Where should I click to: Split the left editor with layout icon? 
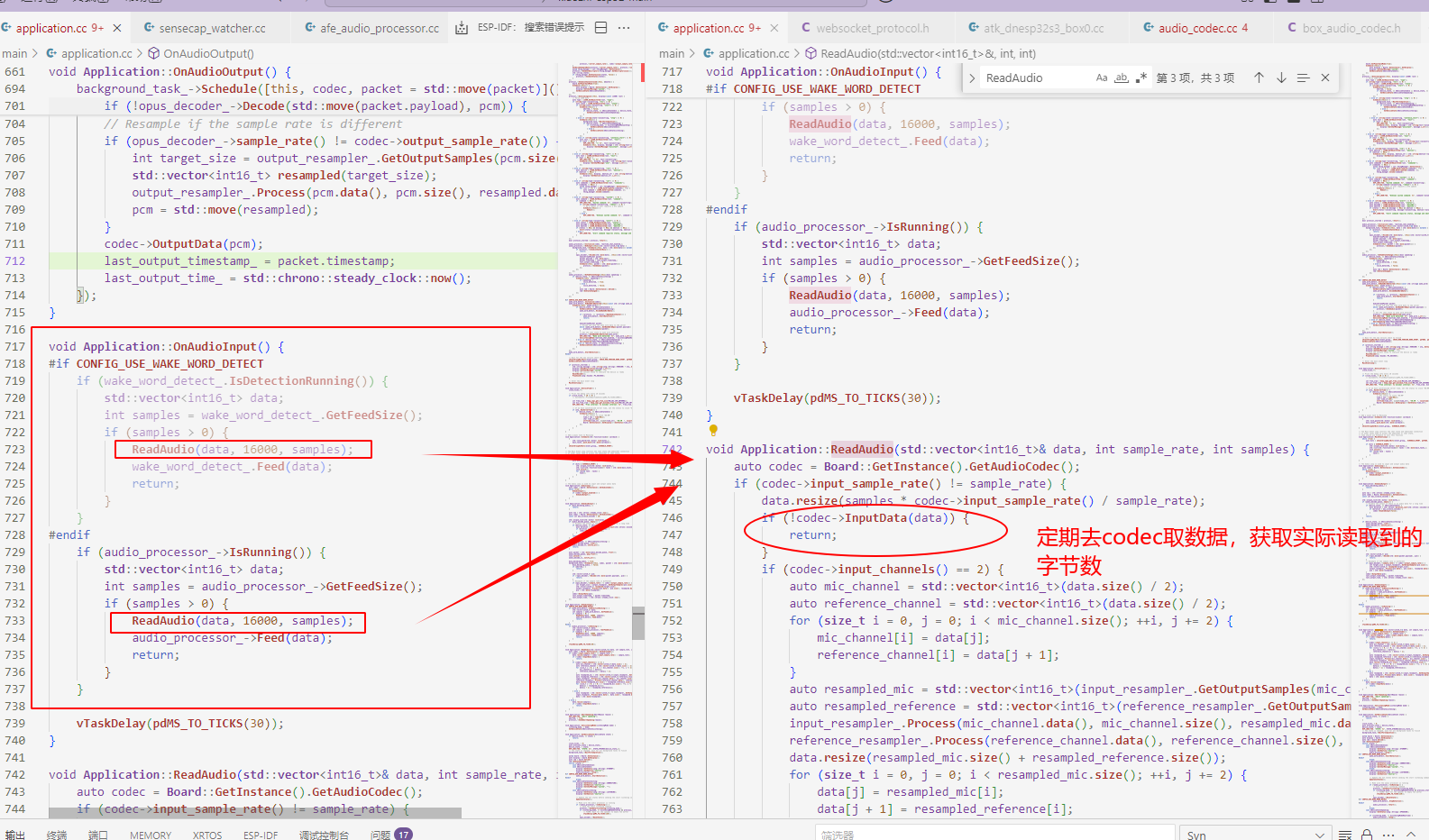[601, 28]
